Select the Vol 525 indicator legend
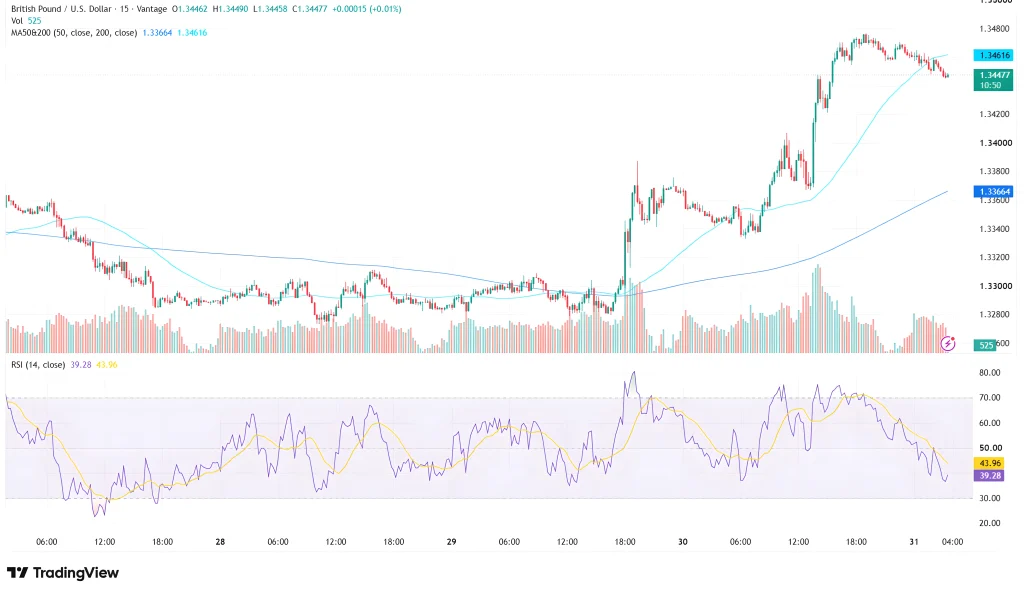The height and width of the screenshot is (594, 1024). [26, 21]
